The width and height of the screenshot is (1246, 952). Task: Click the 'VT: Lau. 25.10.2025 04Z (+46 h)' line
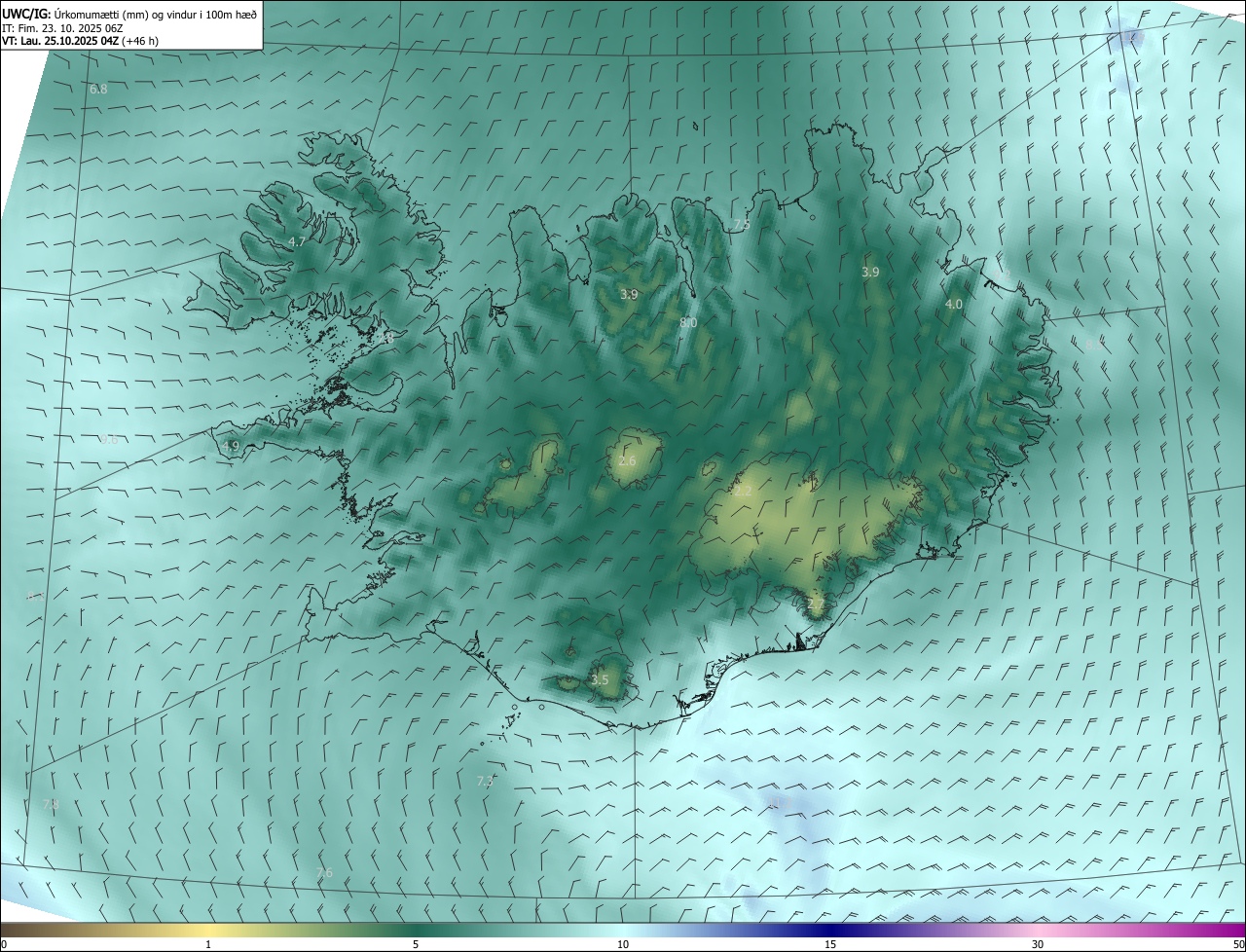tap(81, 41)
